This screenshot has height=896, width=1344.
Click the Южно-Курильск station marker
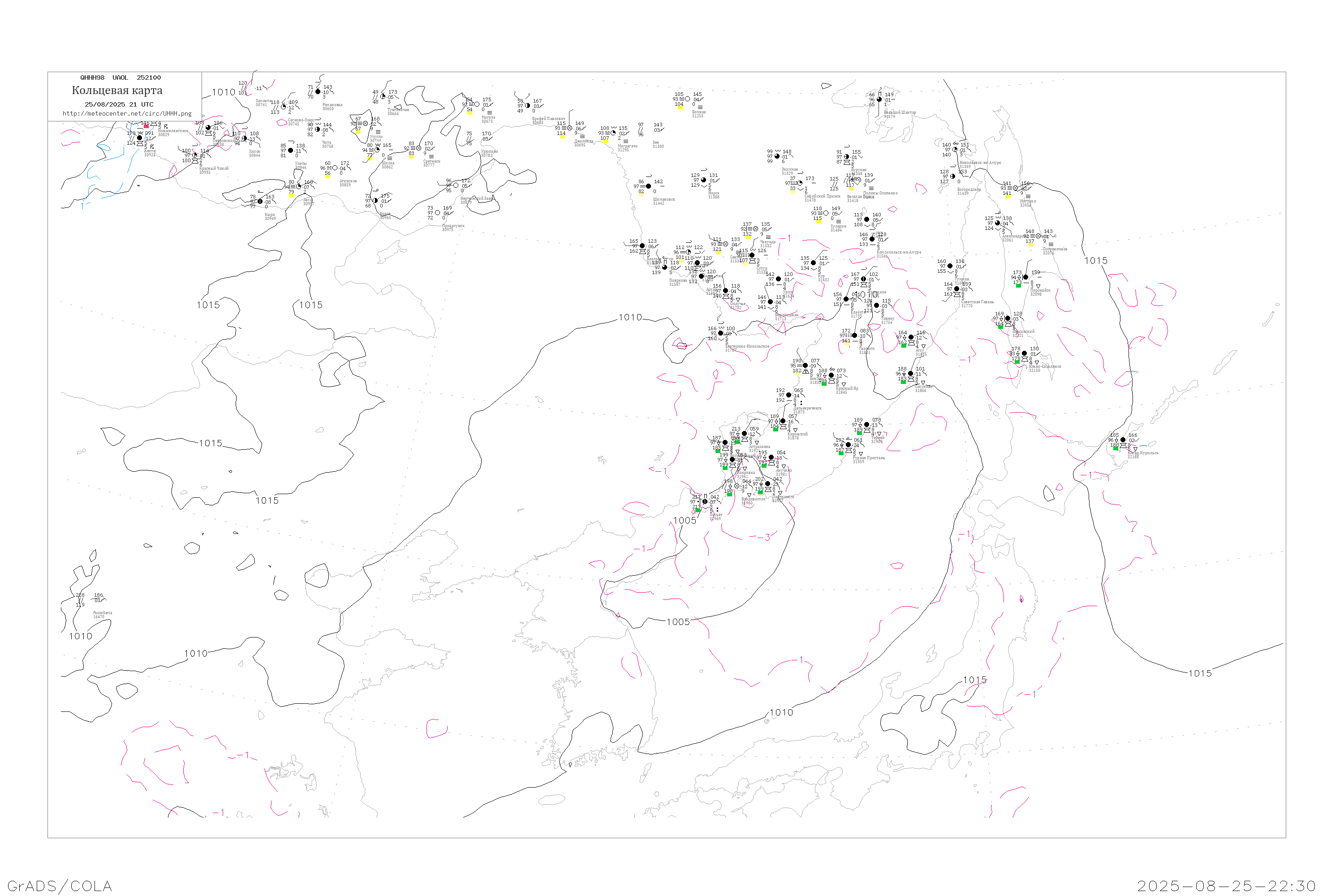click(x=1123, y=440)
